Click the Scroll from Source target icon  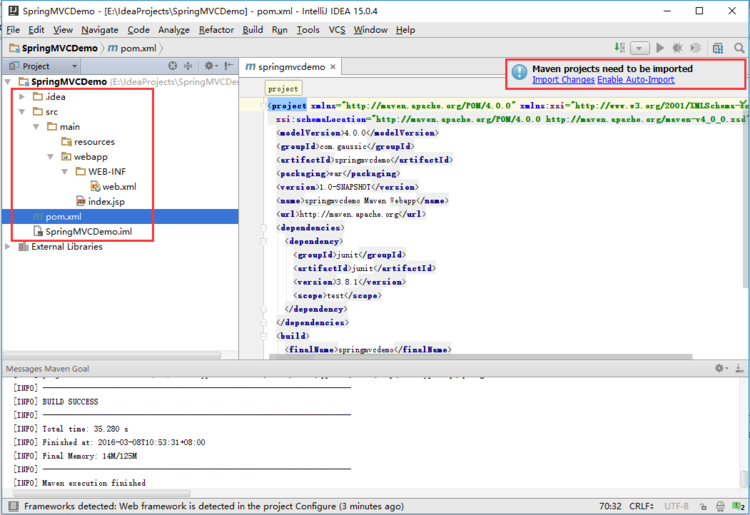click(x=173, y=66)
